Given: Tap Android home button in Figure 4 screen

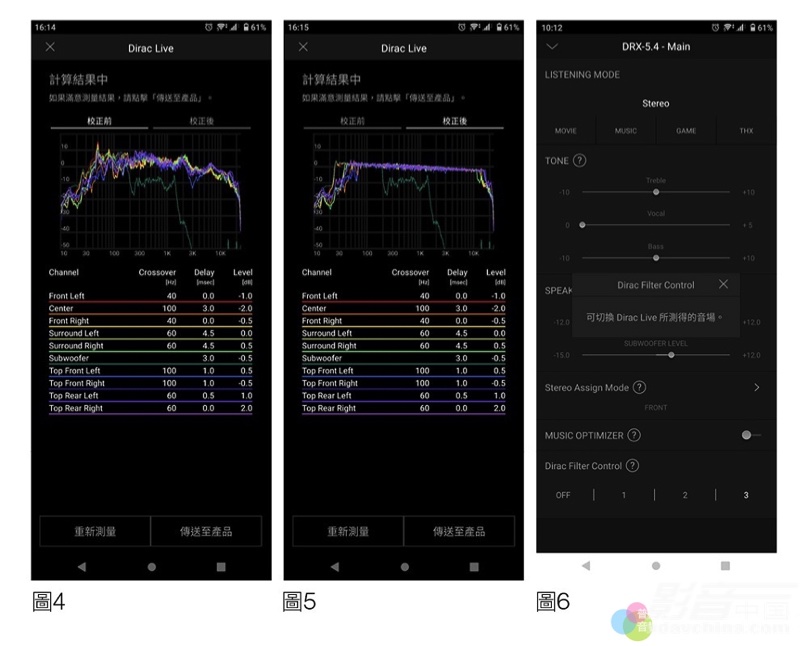Looking at the screenshot, I should [x=152, y=567].
